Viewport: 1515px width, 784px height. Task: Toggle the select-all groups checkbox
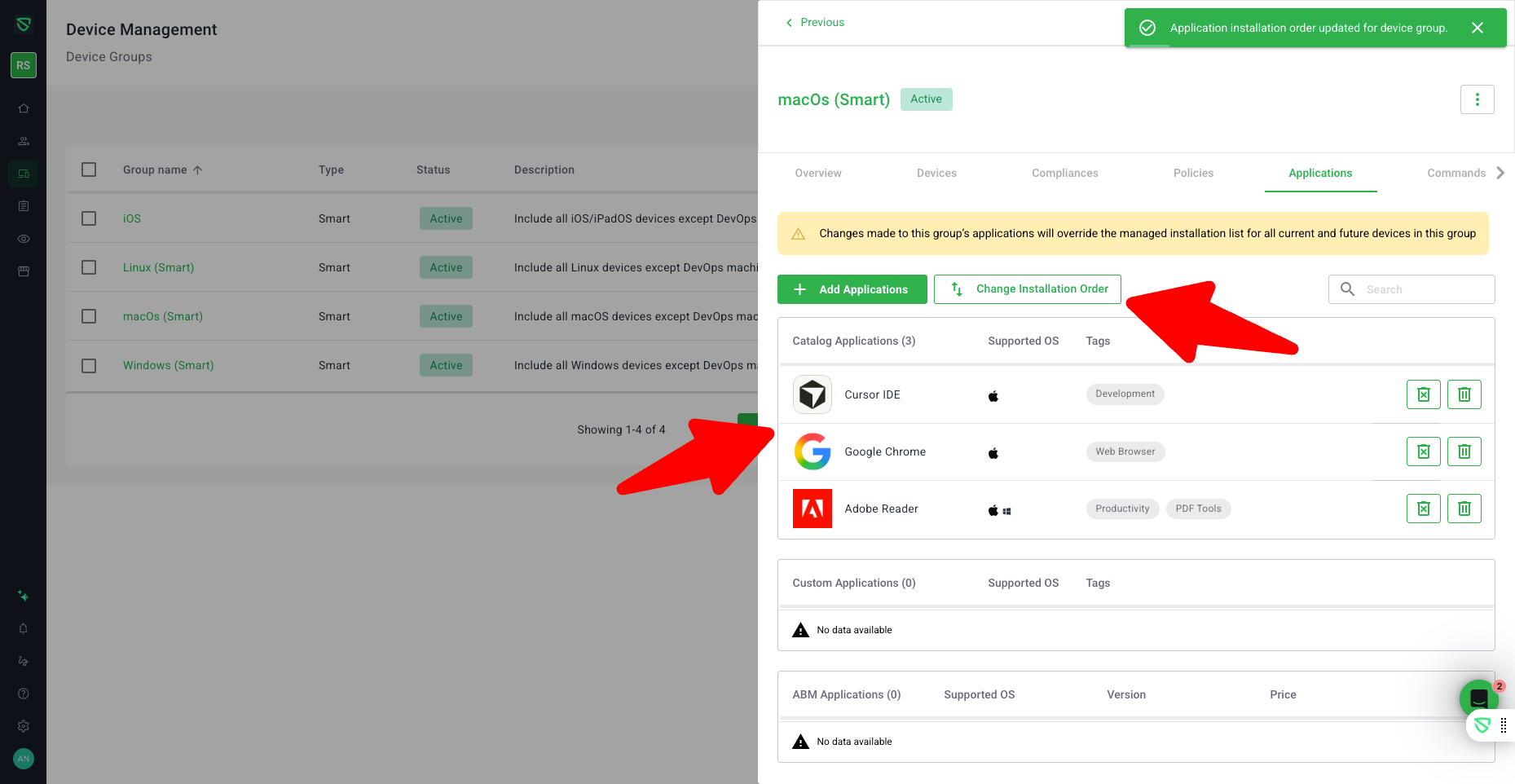click(x=89, y=170)
